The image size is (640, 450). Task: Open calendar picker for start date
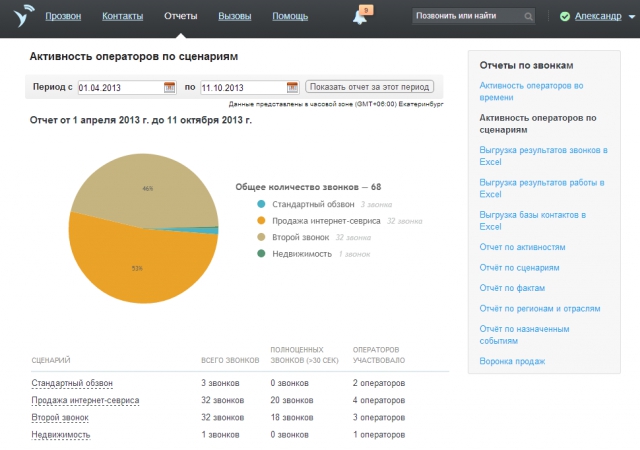click(169, 87)
